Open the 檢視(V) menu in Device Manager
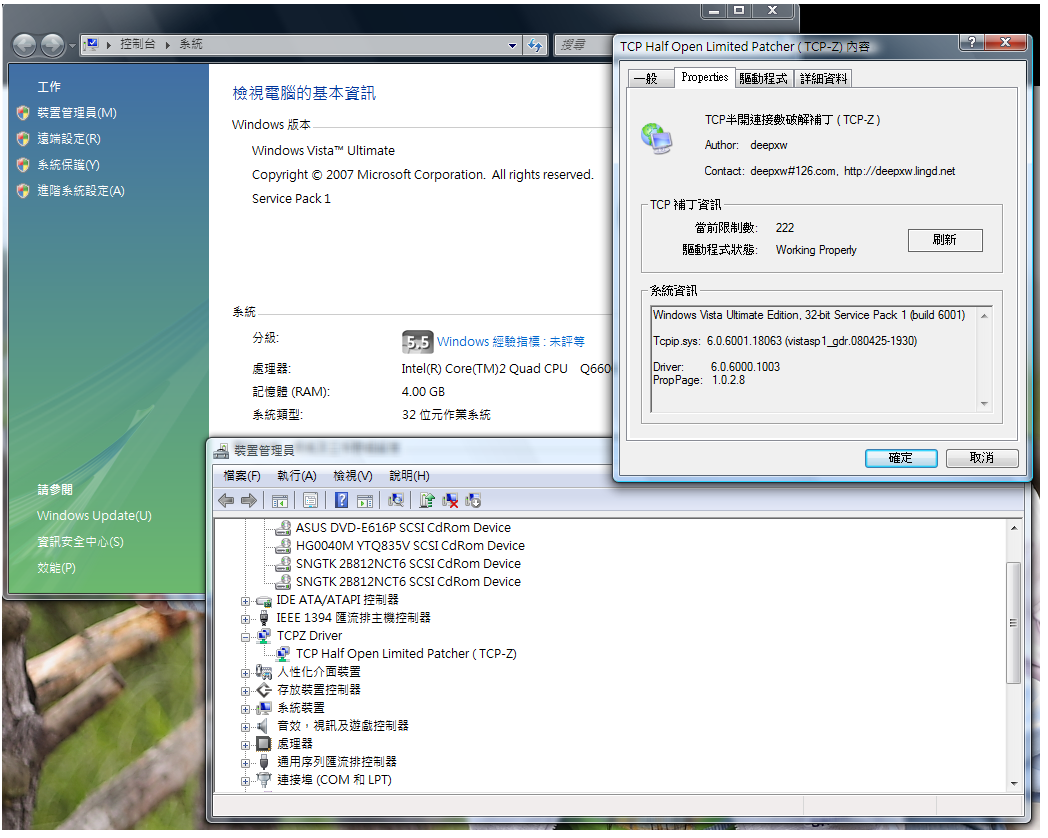Viewport: 1048px width, 838px height. [352, 476]
